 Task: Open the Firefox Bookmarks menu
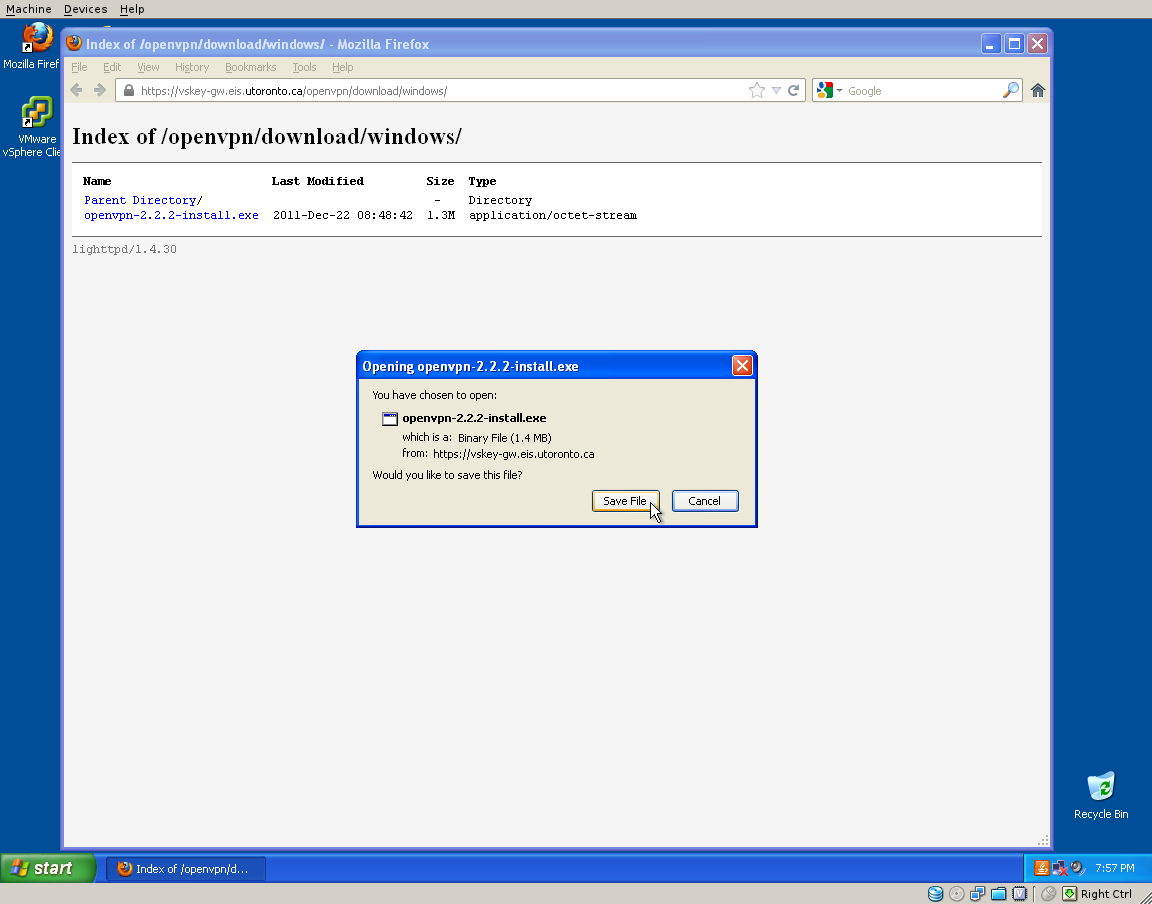(251, 67)
